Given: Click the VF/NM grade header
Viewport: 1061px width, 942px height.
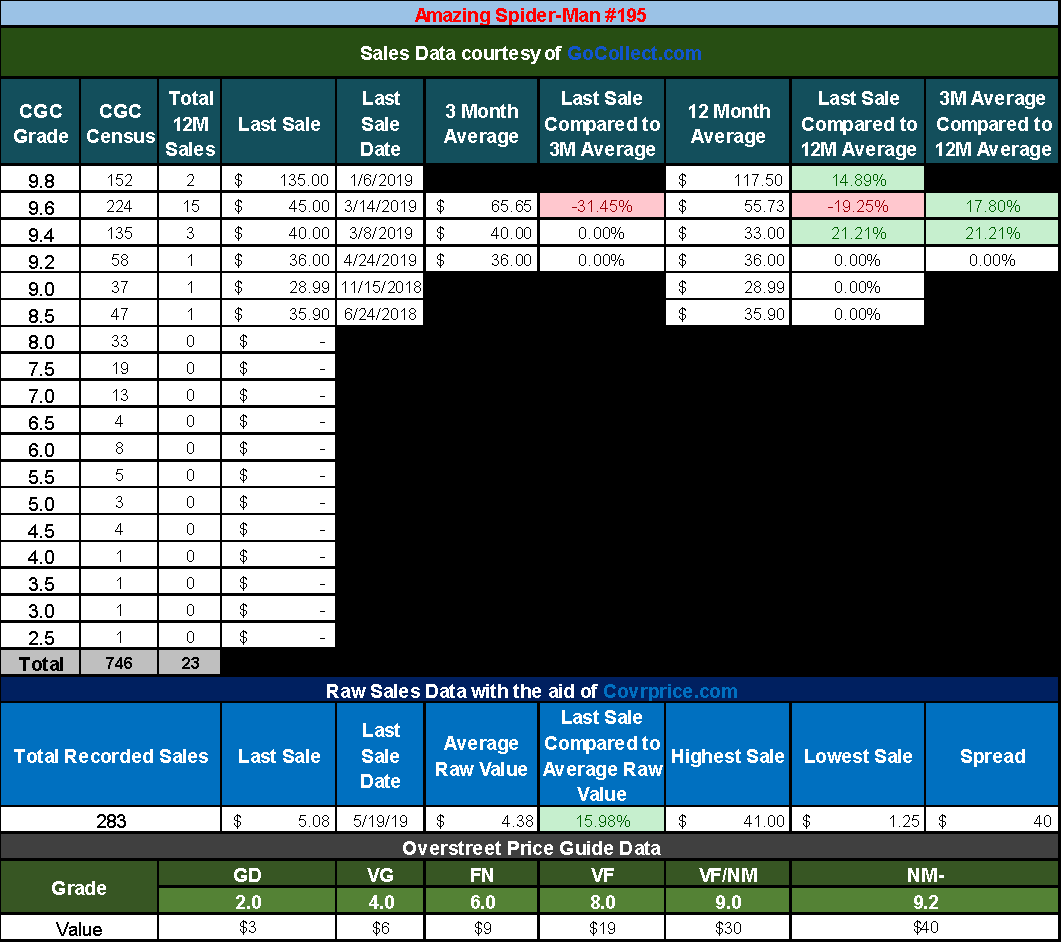Looking at the screenshot, I should (728, 874).
